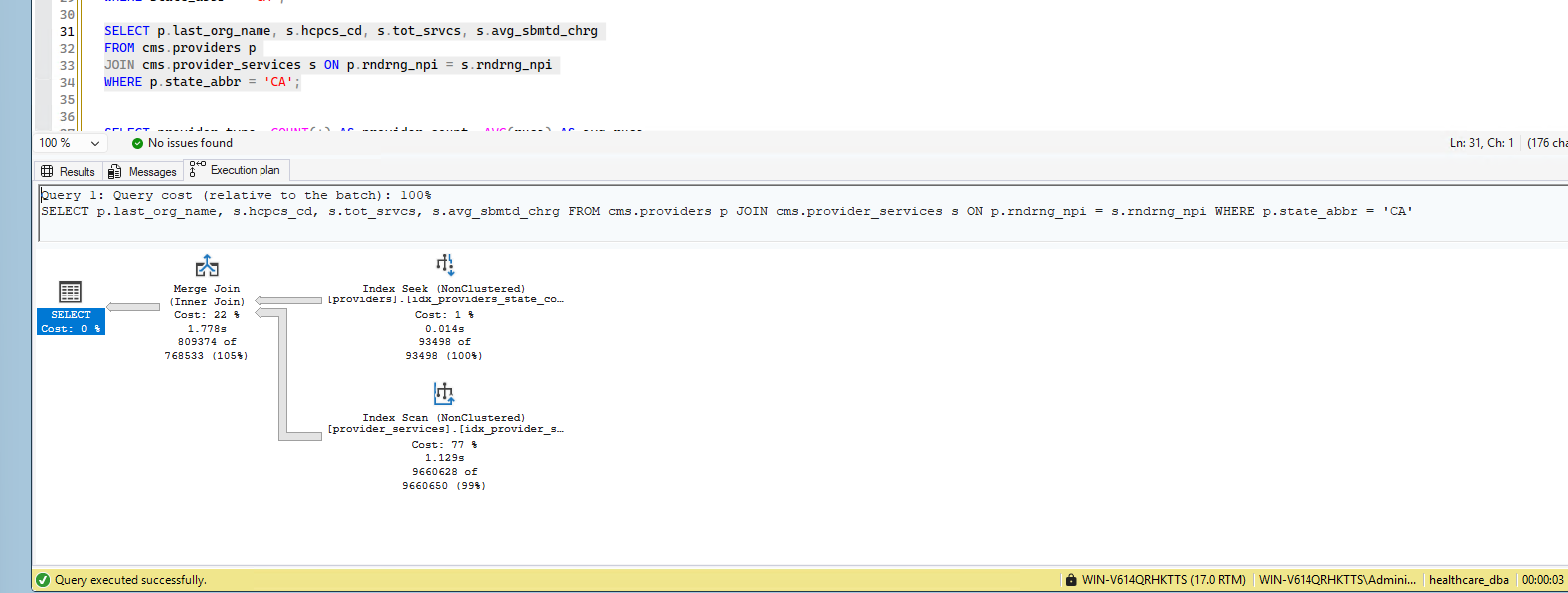
Task: Click the 'healthcare_dba' database in status bar
Action: point(1468,580)
